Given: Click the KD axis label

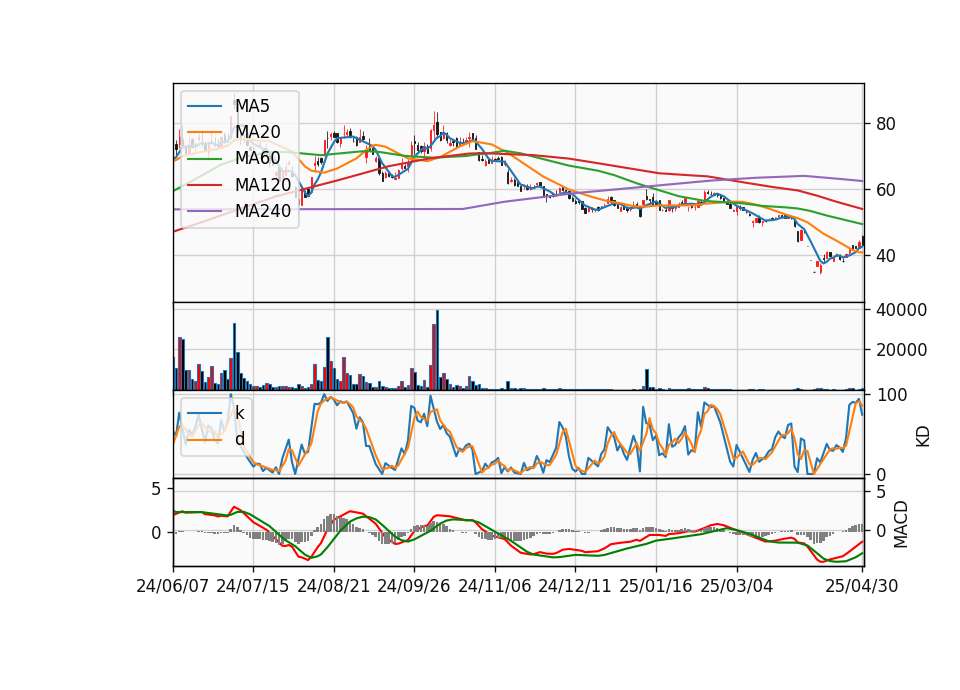Looking at the screenshot, I should [x=923, y=436].
